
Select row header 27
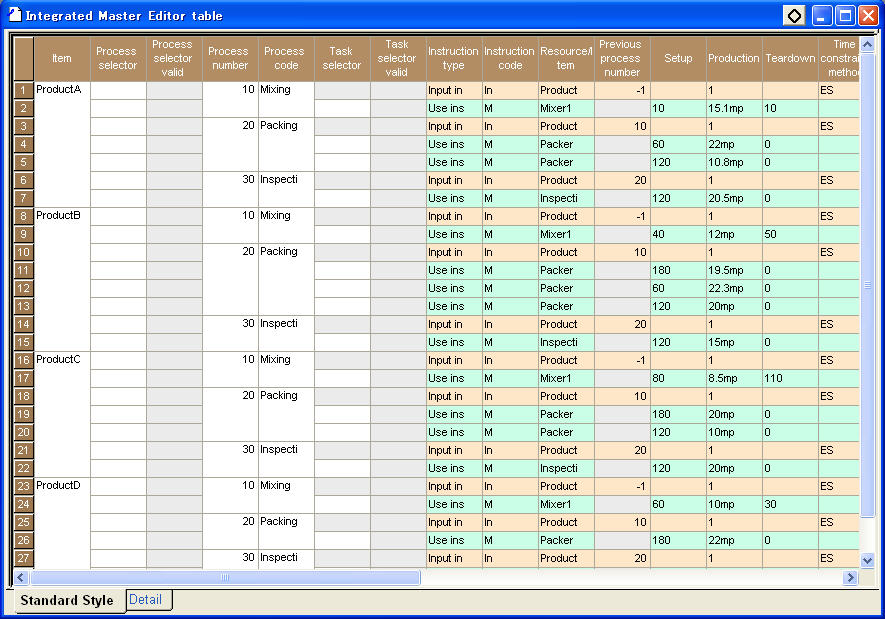(23, 558)
